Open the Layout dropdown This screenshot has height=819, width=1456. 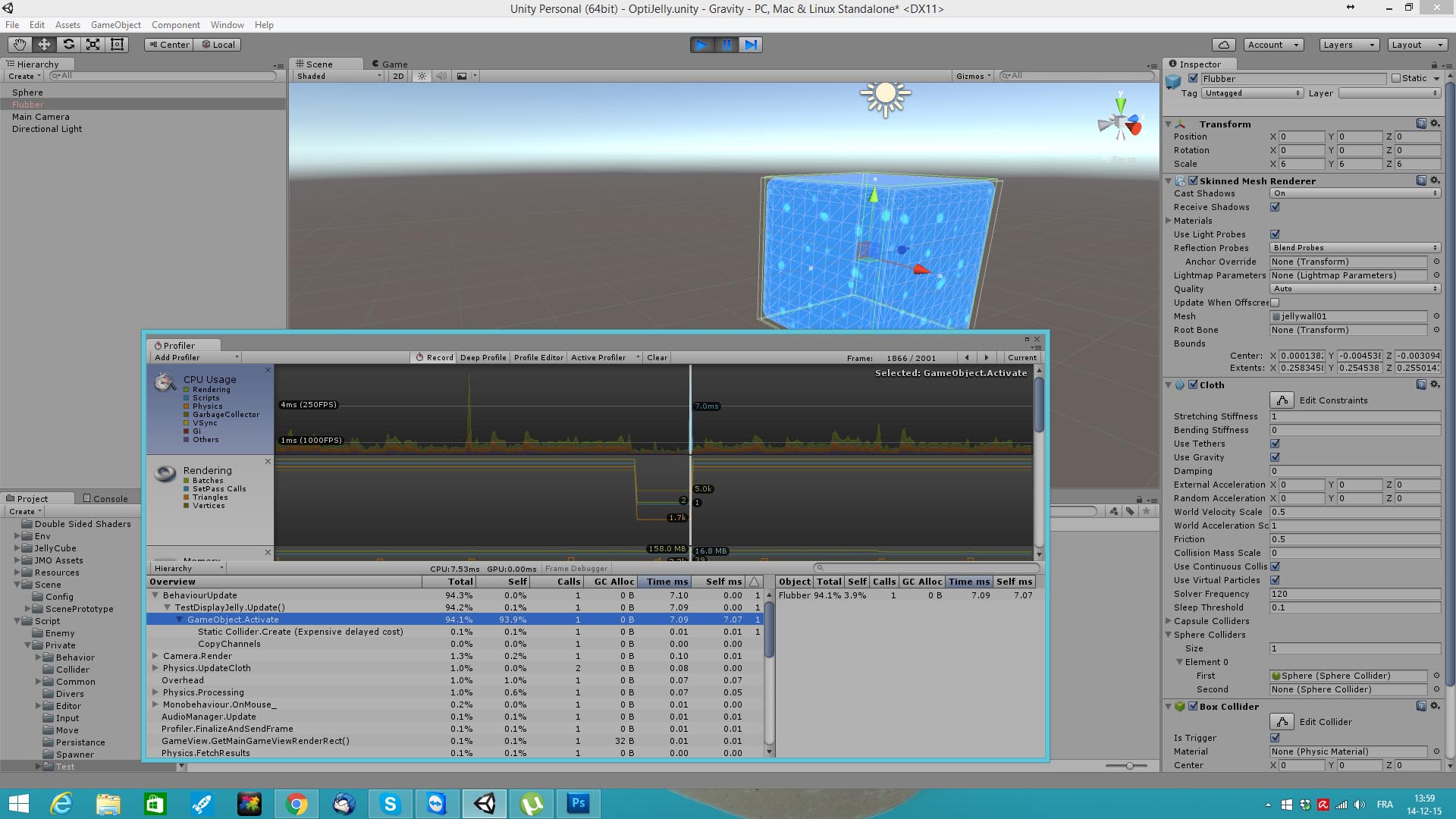tap(1417, 45)
